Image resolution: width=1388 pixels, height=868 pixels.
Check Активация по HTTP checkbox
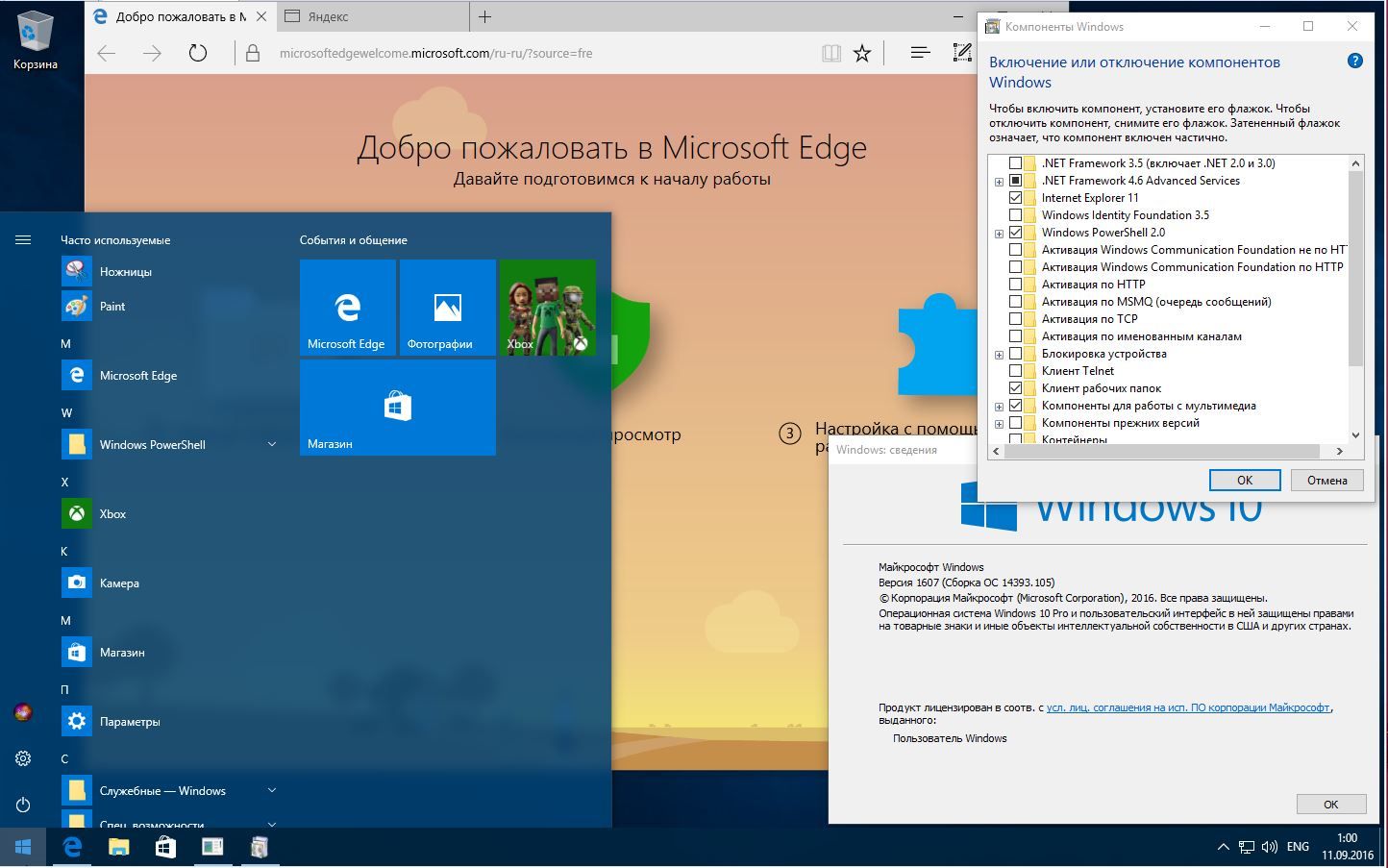(1015, 285)
